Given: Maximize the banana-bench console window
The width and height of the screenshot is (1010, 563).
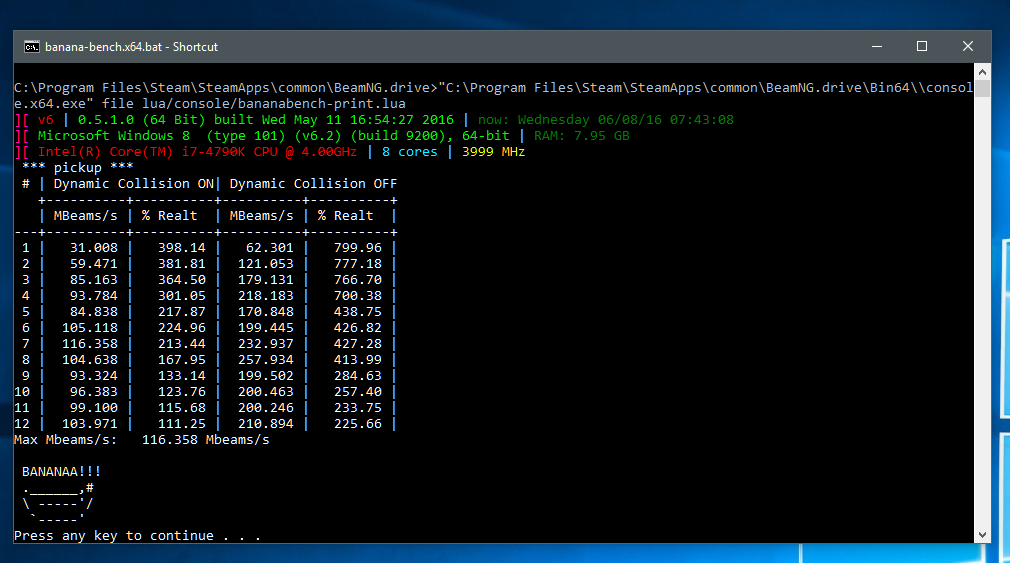Looking at the screenshot, I should (x=922, y=46).
